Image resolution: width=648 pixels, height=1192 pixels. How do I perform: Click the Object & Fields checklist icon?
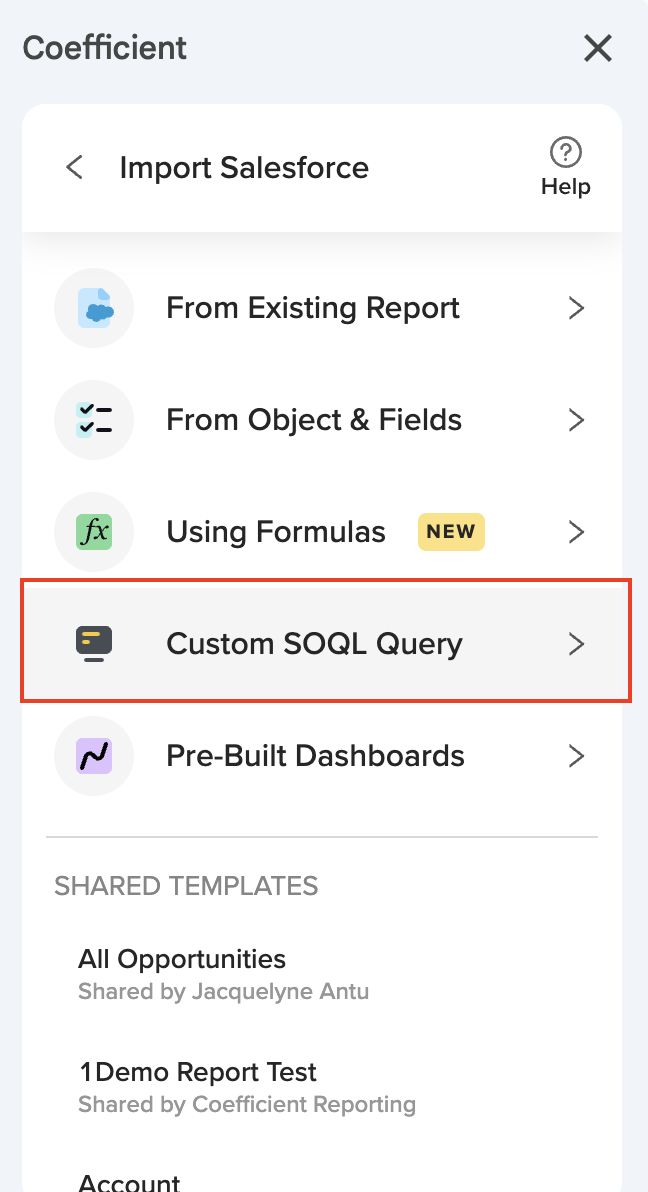pyautogui.click(x=94, y=420)
